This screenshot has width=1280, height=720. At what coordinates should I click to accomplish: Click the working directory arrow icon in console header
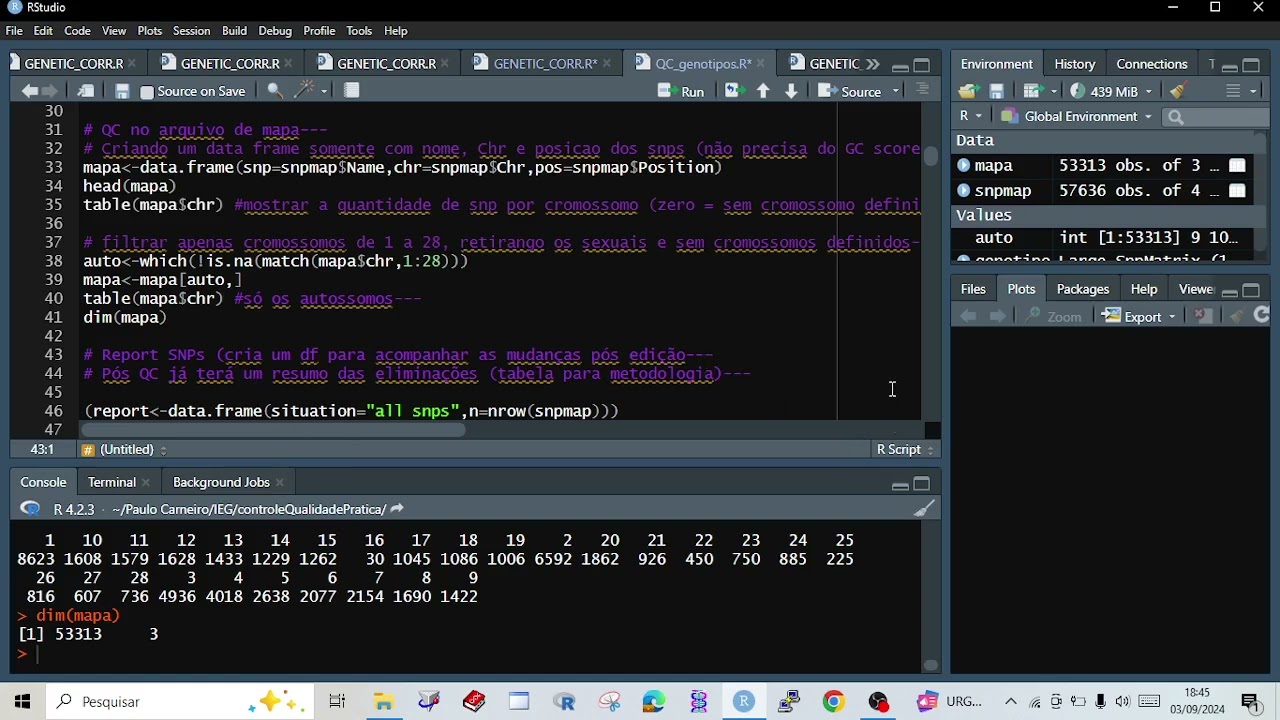(x=397, y=509)
